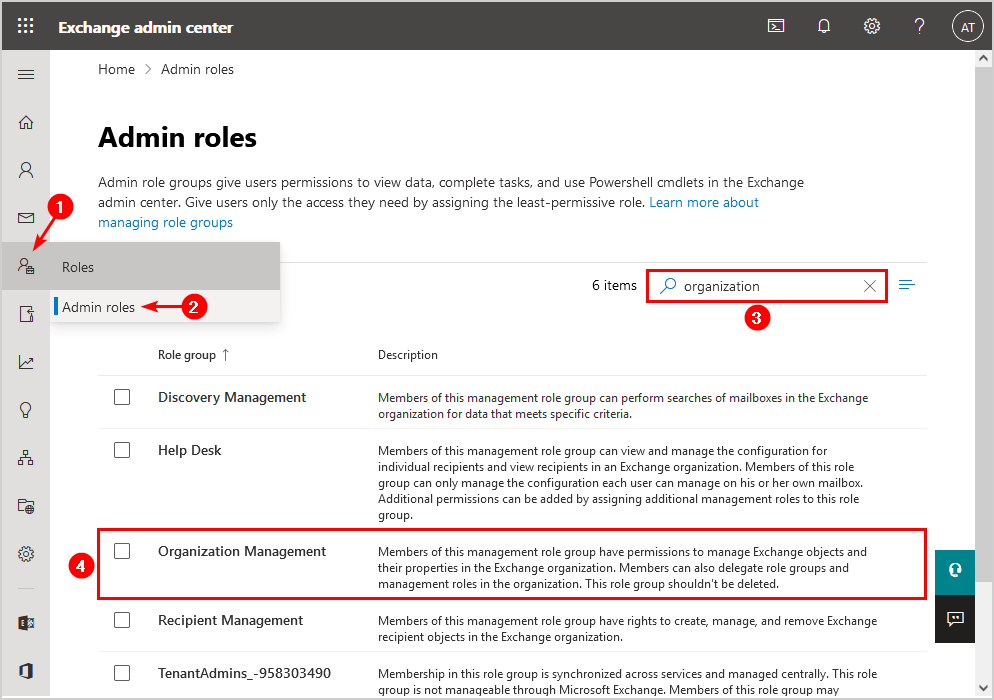
Task: Click the Description column header
Action: coord(408,355)
